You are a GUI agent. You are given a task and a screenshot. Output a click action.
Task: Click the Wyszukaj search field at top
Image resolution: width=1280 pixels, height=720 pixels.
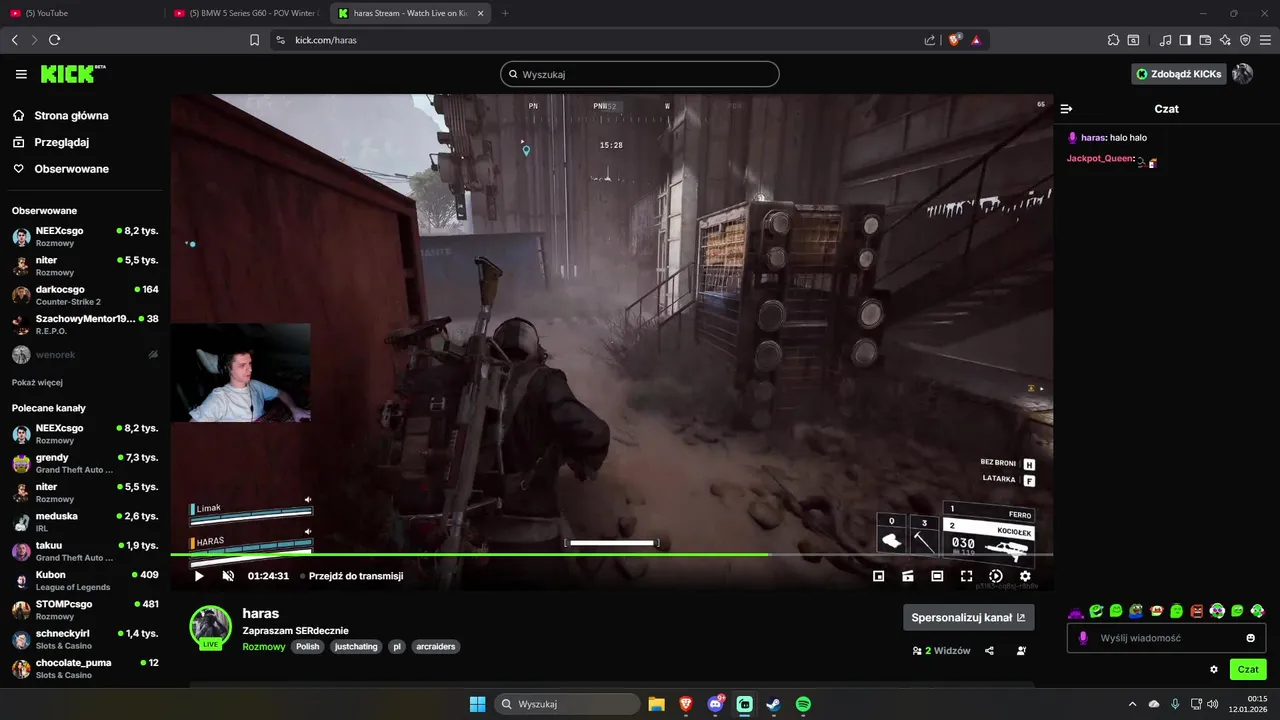point(640,74)
